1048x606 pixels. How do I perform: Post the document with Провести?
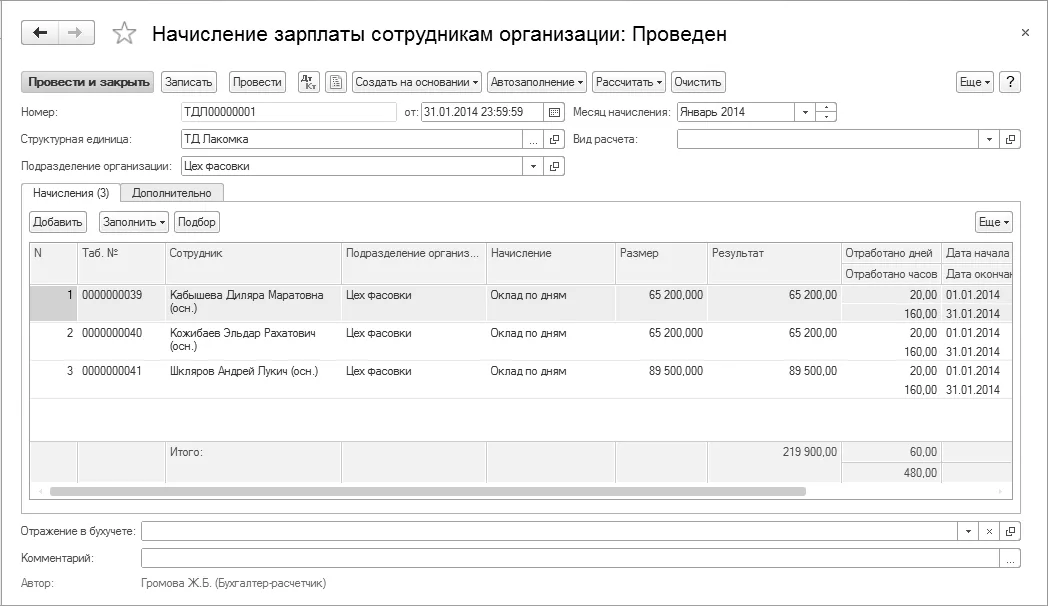coord(257,82)
